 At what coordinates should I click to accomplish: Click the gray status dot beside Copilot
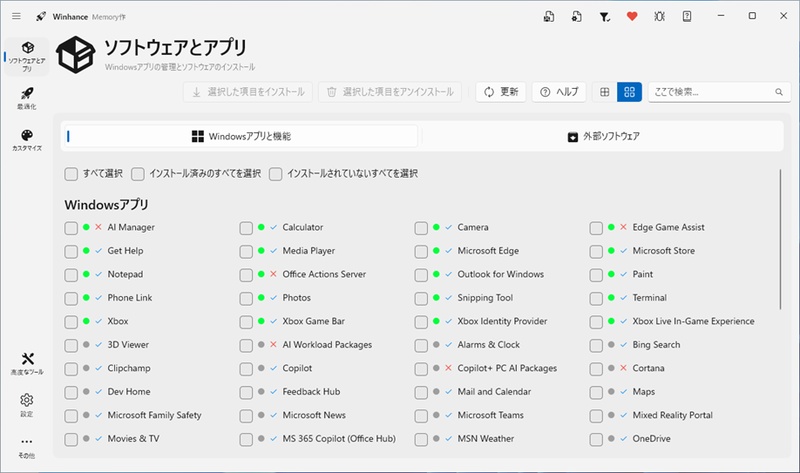click(x=261, y=368)
